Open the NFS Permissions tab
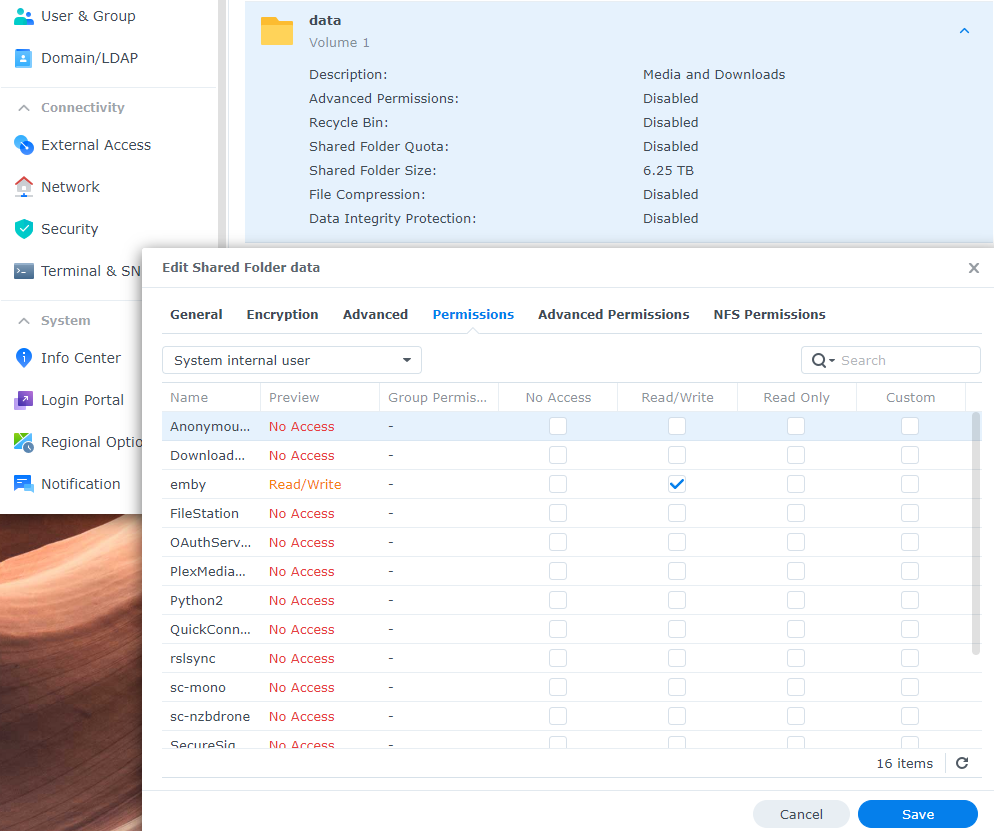Screen dimensions: 994x831 769,314
